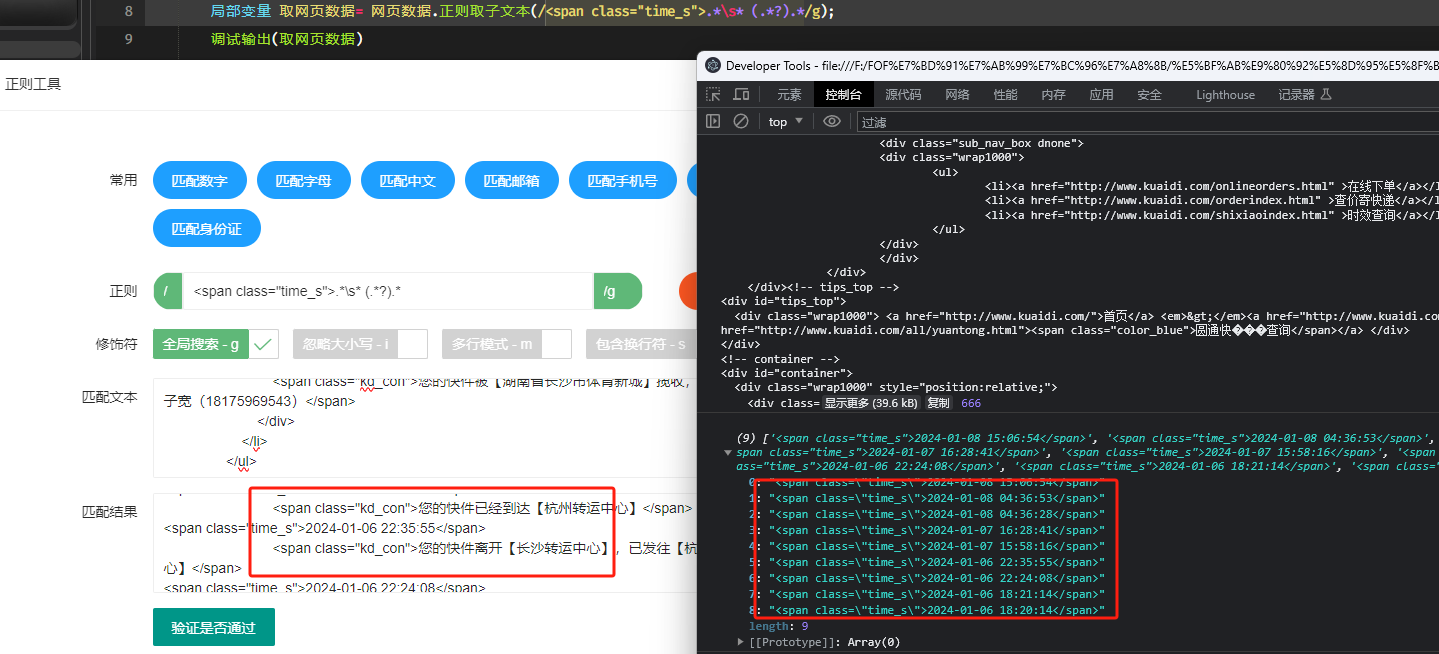Clear console with the circle-slash icon

click(741, 121)
